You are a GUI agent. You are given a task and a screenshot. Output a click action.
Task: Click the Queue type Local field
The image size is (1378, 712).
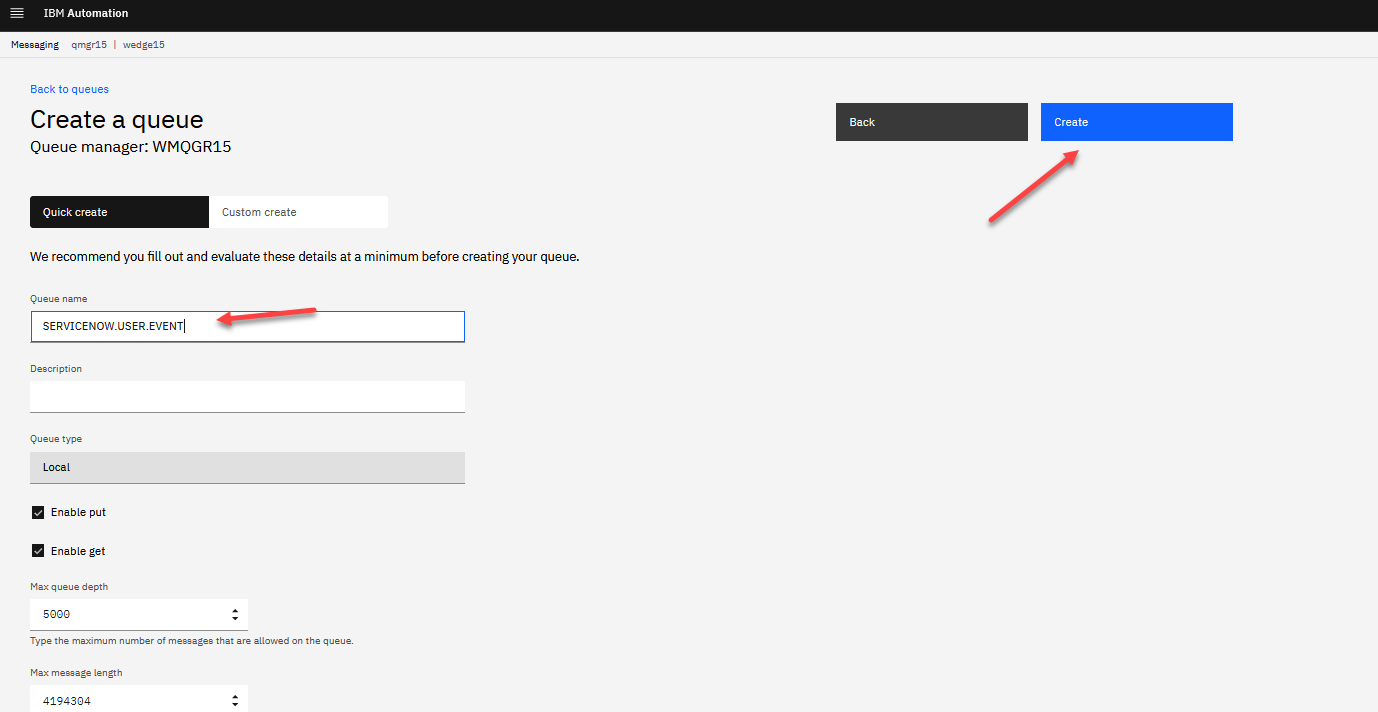247,467
